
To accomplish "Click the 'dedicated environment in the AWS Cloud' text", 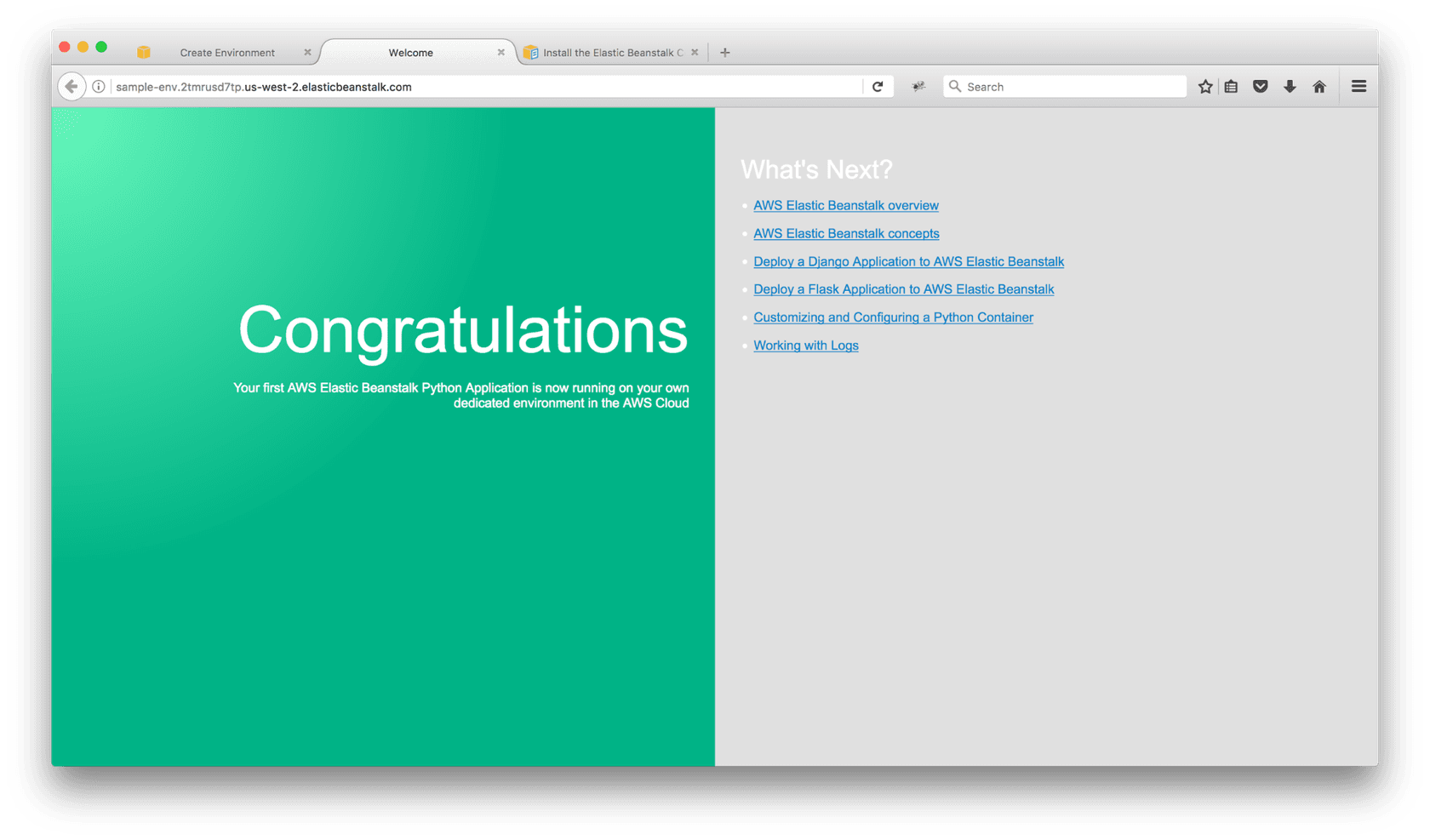I will coord(571,403).
